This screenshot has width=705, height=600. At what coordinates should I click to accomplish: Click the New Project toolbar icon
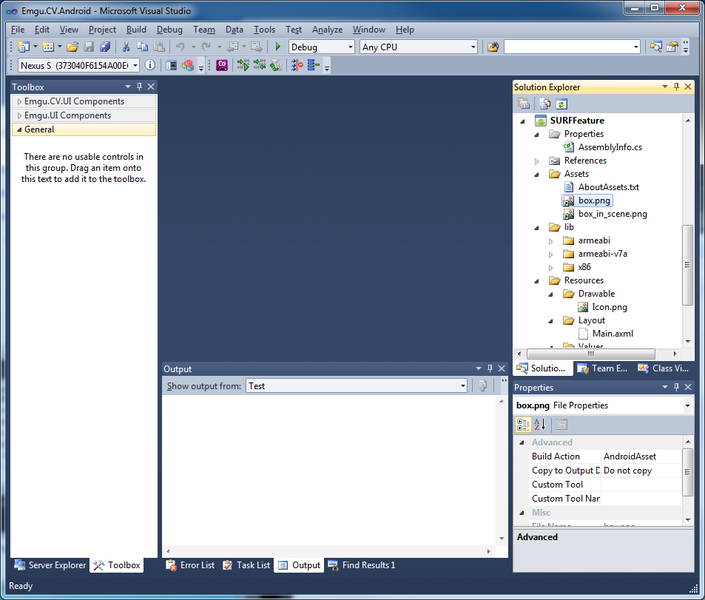(x=23, y=47)
